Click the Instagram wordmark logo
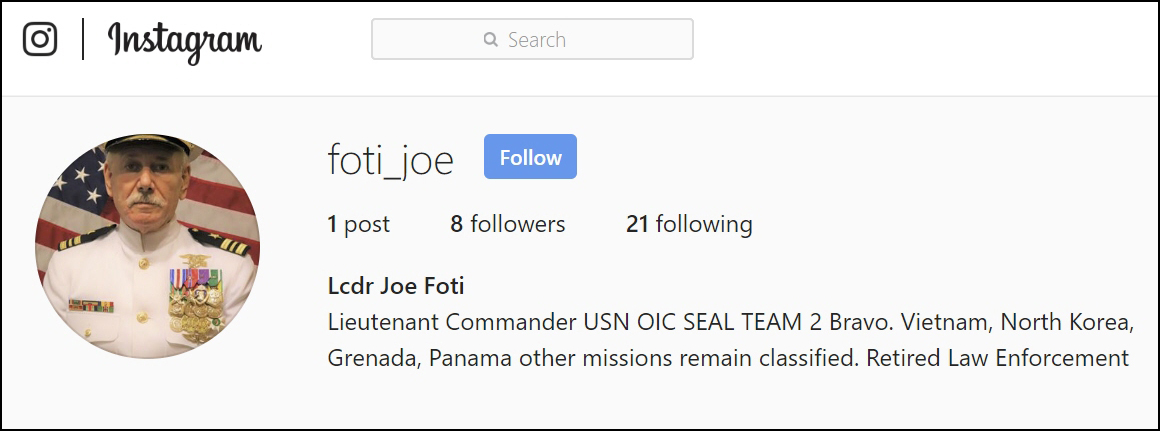 (184, 41)
